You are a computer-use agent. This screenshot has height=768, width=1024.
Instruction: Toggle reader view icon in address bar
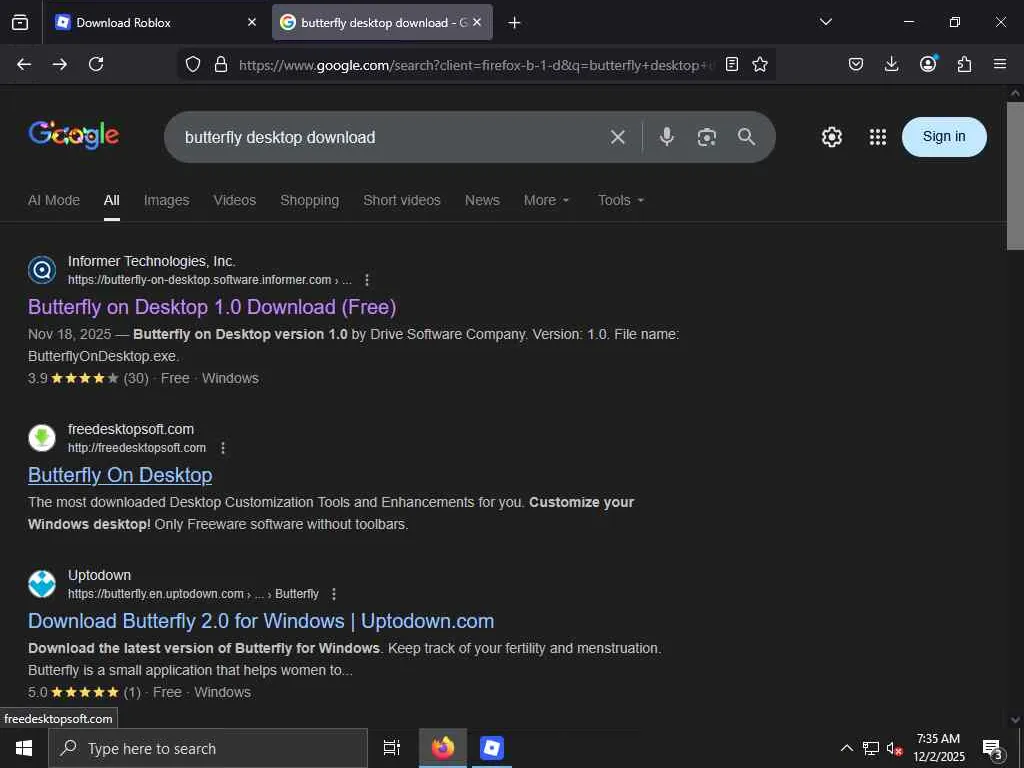point(732,64)
